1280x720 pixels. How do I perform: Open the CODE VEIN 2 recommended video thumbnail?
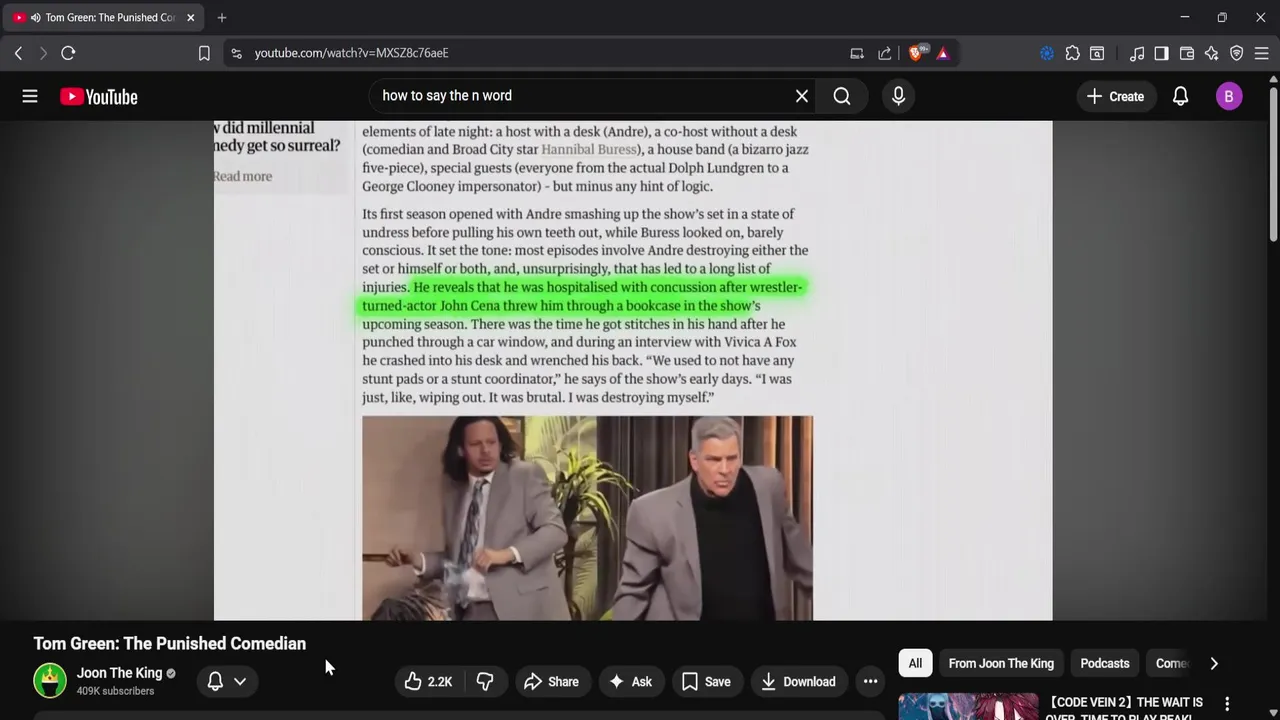pyautogui.click(x=968, y=706)
